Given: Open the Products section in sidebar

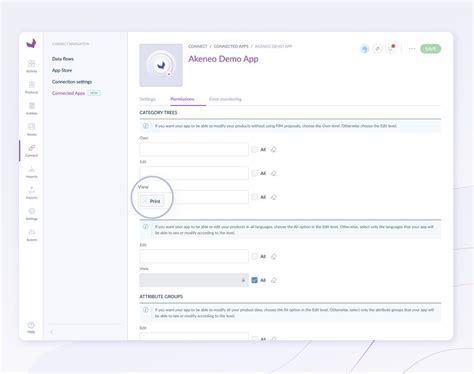Looking at the screenshot, I should click(32, 87).
